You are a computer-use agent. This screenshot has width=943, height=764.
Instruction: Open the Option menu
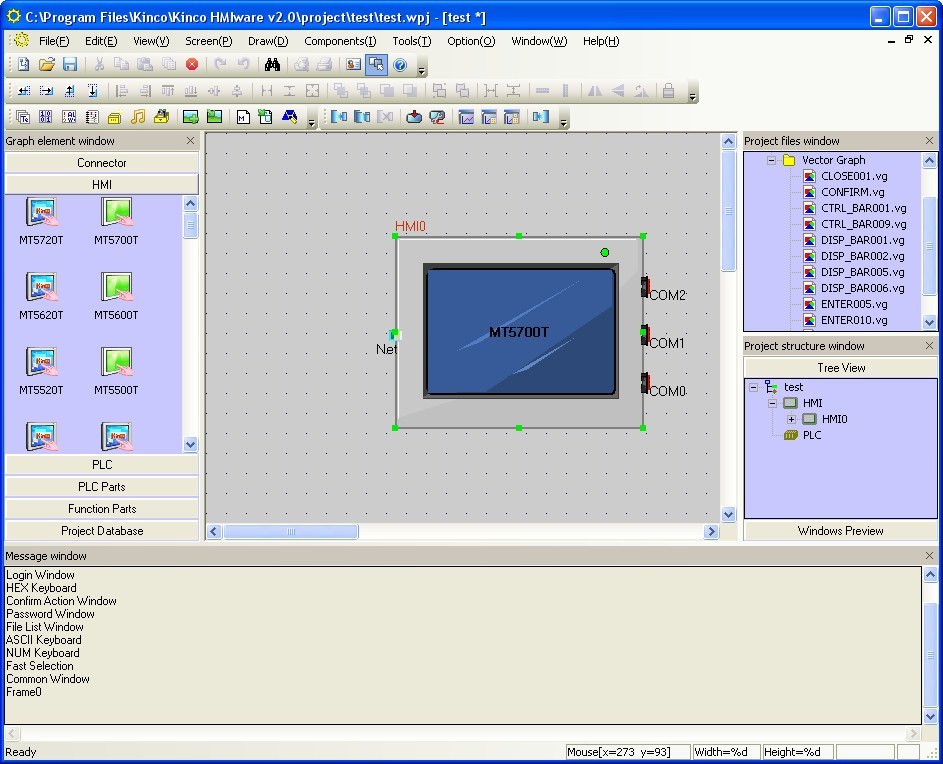point(471,41)
